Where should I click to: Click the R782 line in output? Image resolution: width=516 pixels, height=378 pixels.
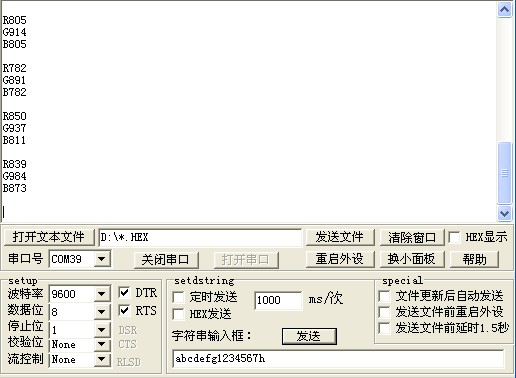(14, 68)
